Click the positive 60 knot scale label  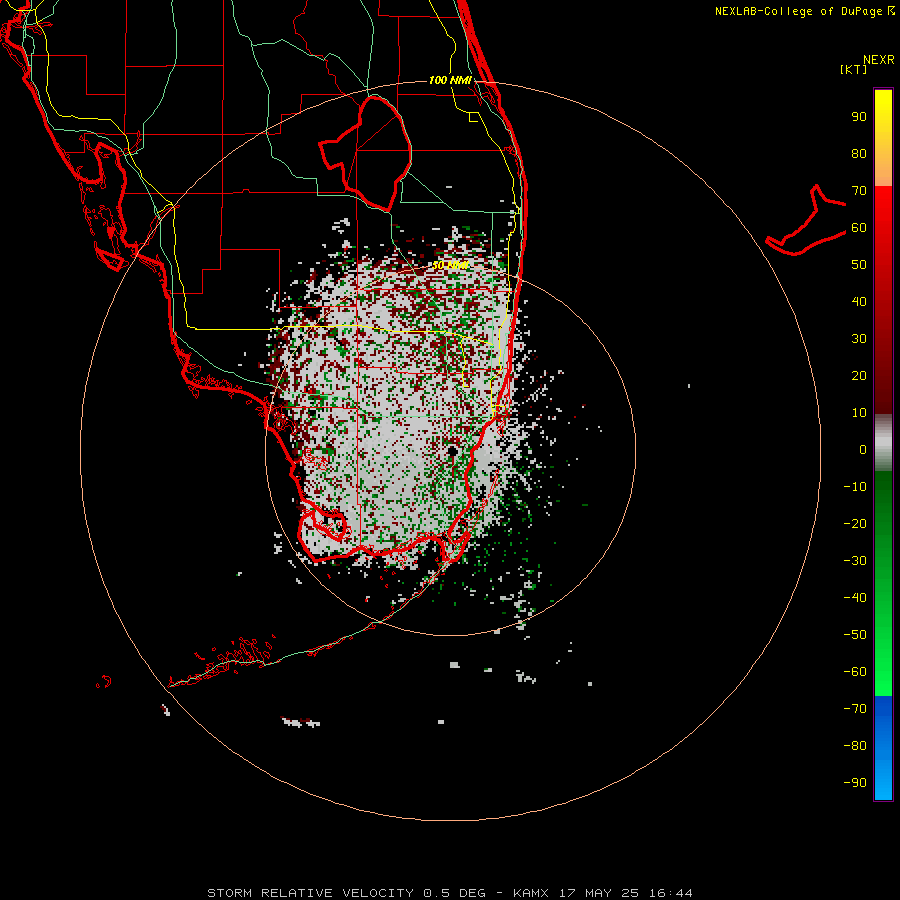point(859,227)
